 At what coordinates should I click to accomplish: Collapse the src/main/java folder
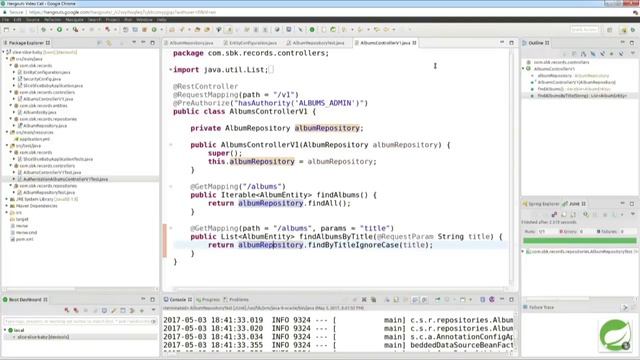pyautogui.click(x=7, y=59)
